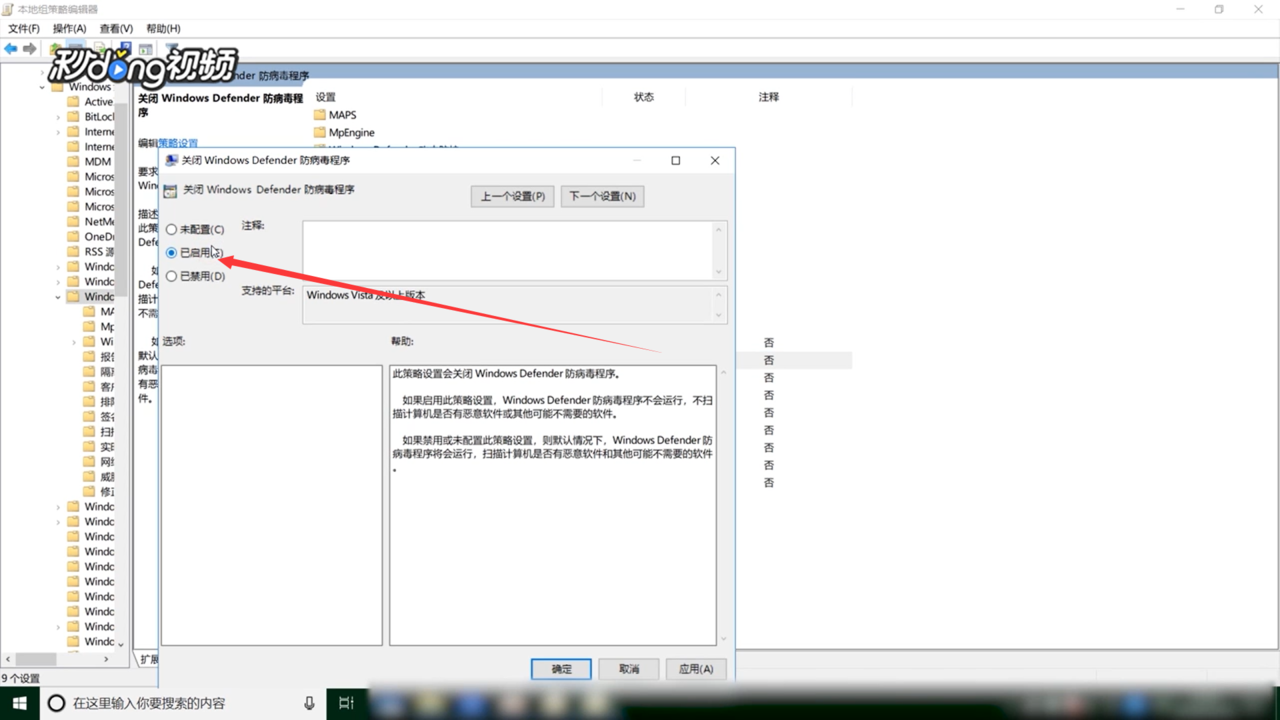Select the MAPS folder icon in settings list

pos(320,115)
